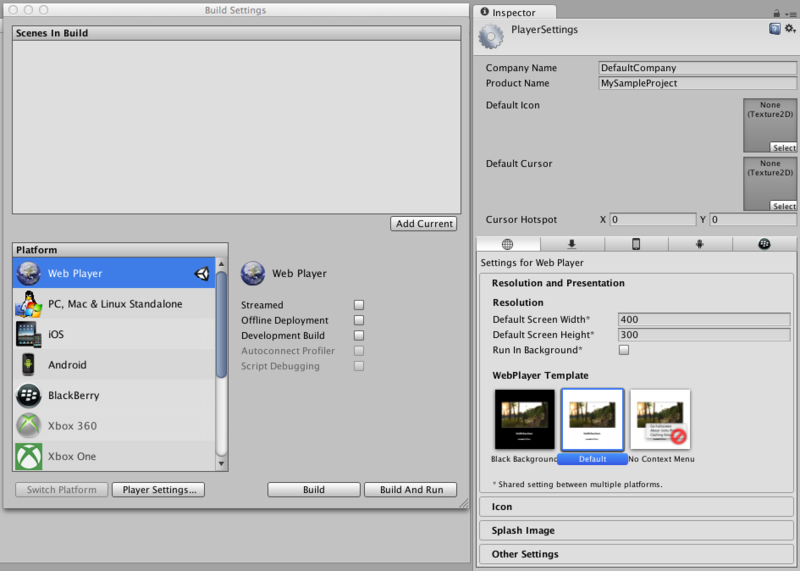Select the green Xbox One icon
This screenshot has height=571, width=800.
[29, 456]
